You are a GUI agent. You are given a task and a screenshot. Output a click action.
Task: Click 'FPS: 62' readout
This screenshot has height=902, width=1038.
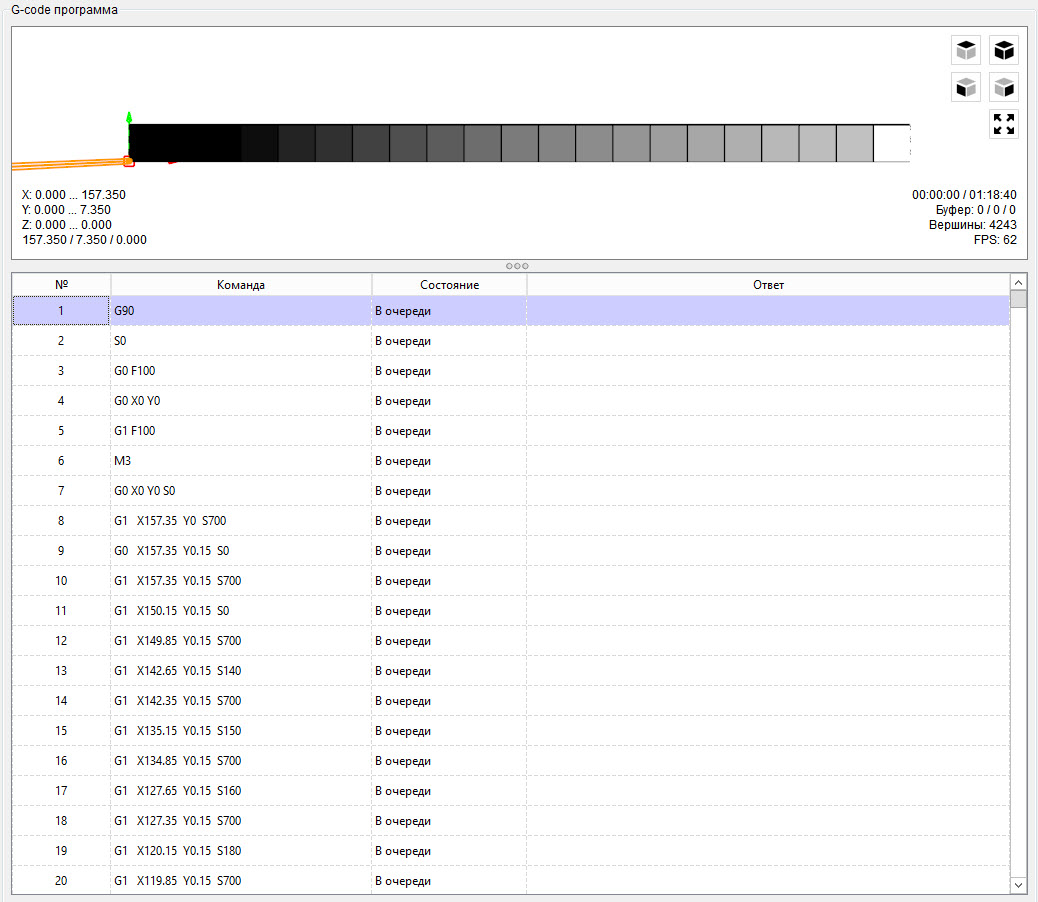pos(995,240)
